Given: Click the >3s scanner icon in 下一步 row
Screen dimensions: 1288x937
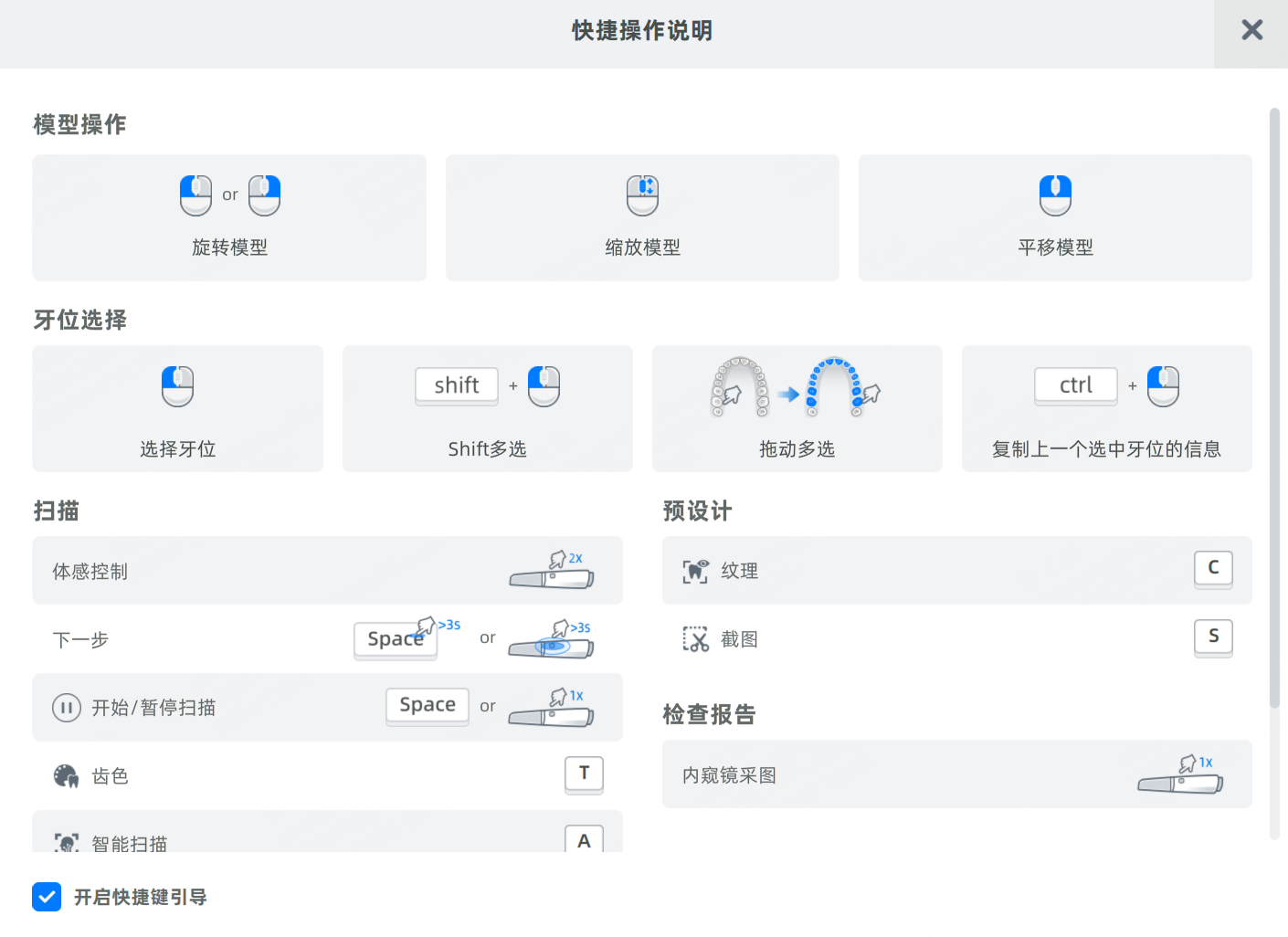Looking at the screenshot, I should 552,638.
